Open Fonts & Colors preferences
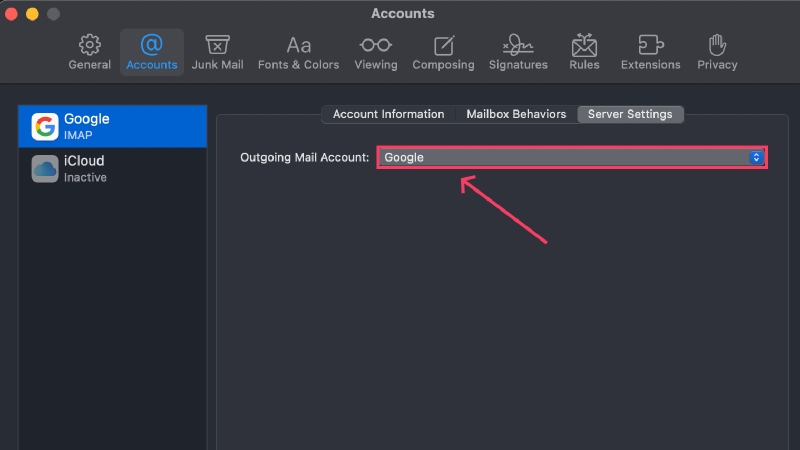Viewport: 800px width, 450px height. [298, 52]
